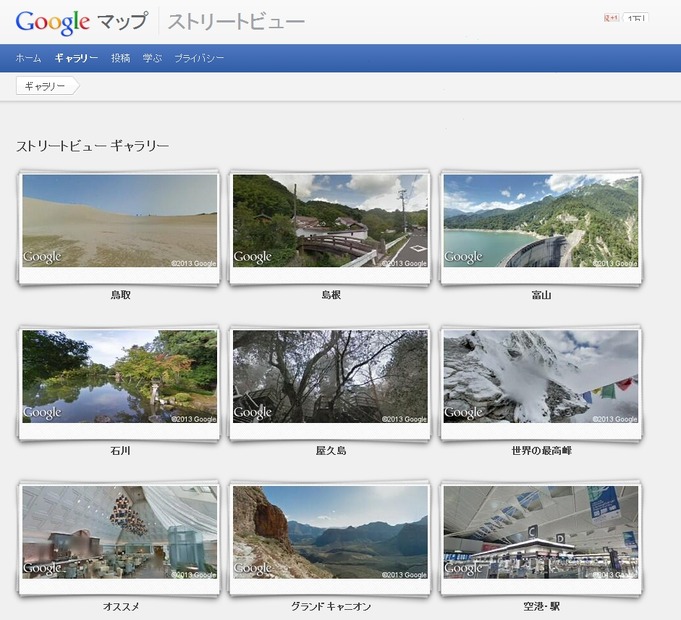Click the +1 count bubble

636,18
